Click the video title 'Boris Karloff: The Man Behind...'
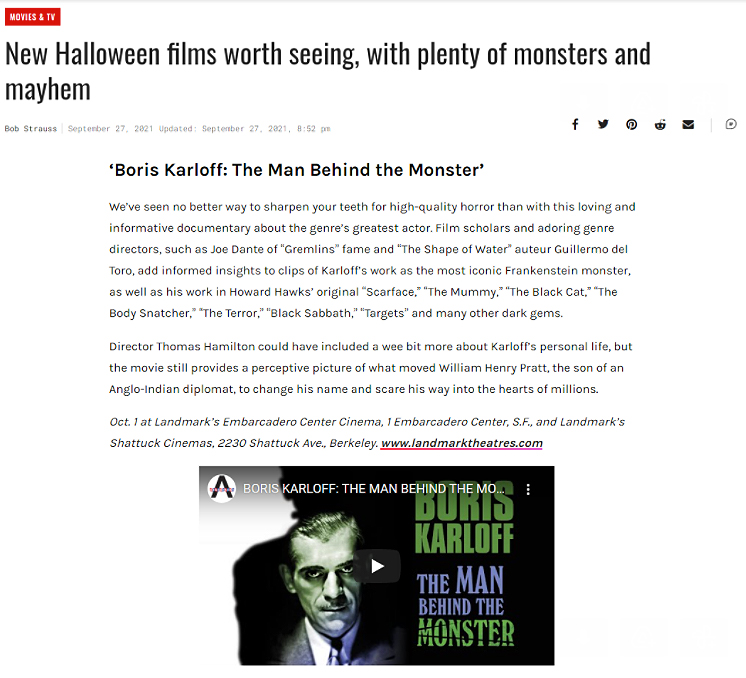This screenshot has height=678, width=746. click(x=374, y=489)
